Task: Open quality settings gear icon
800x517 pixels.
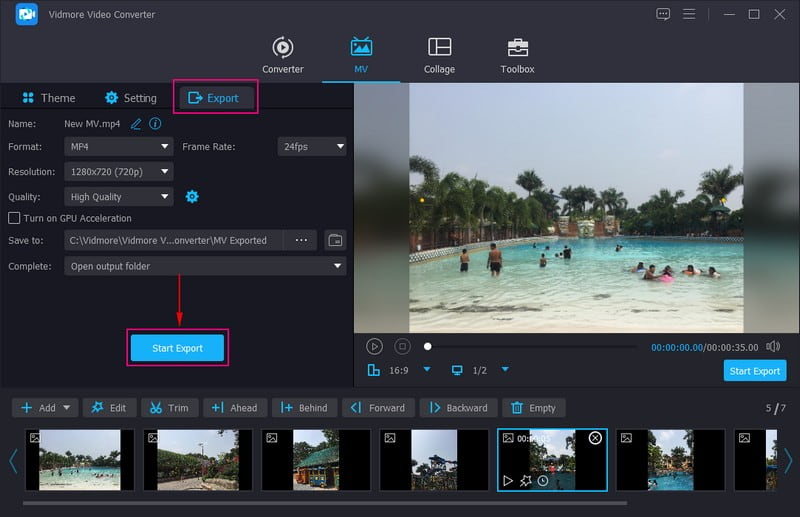Action: (192, 197)
